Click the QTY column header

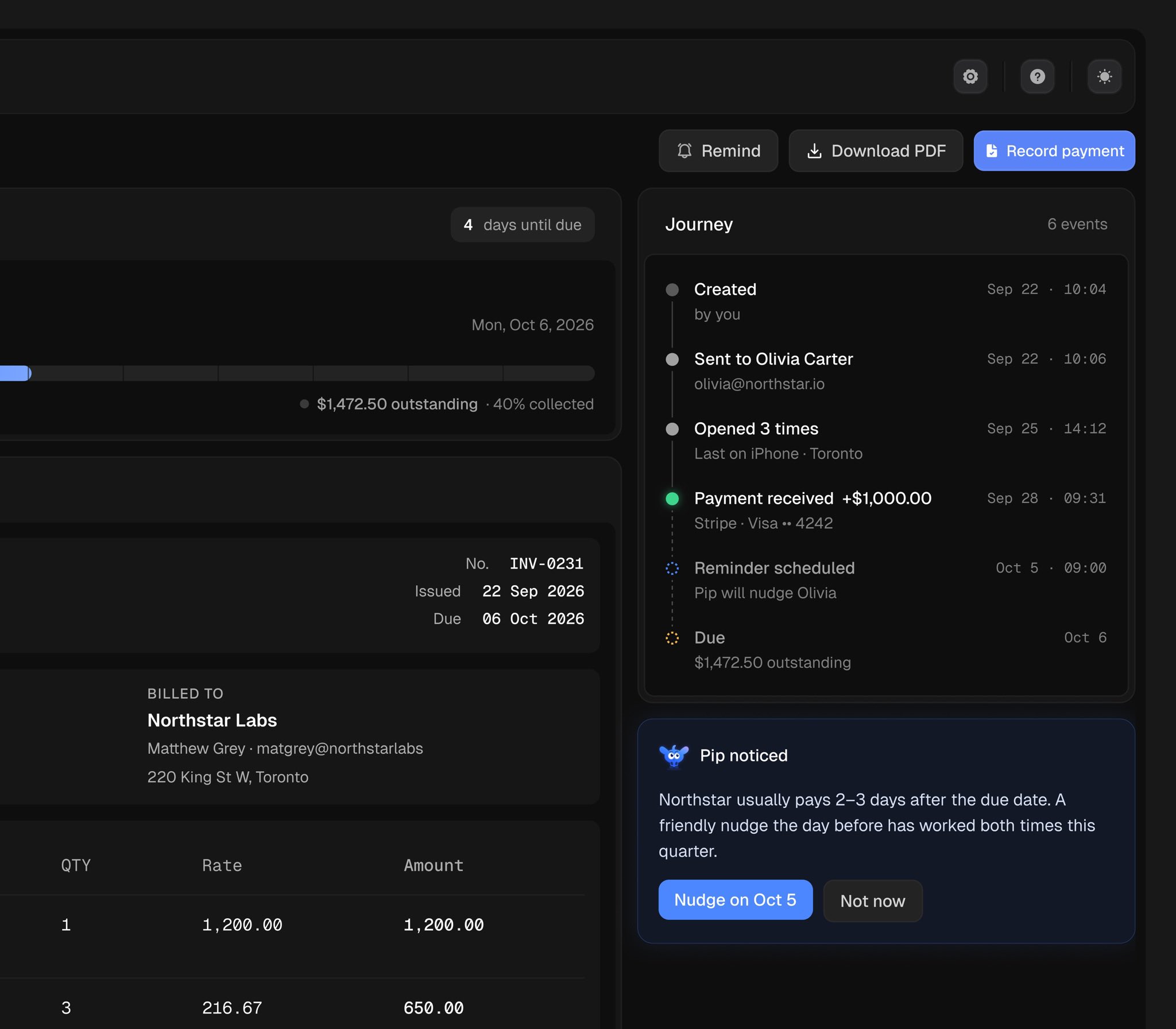[76, 865]
